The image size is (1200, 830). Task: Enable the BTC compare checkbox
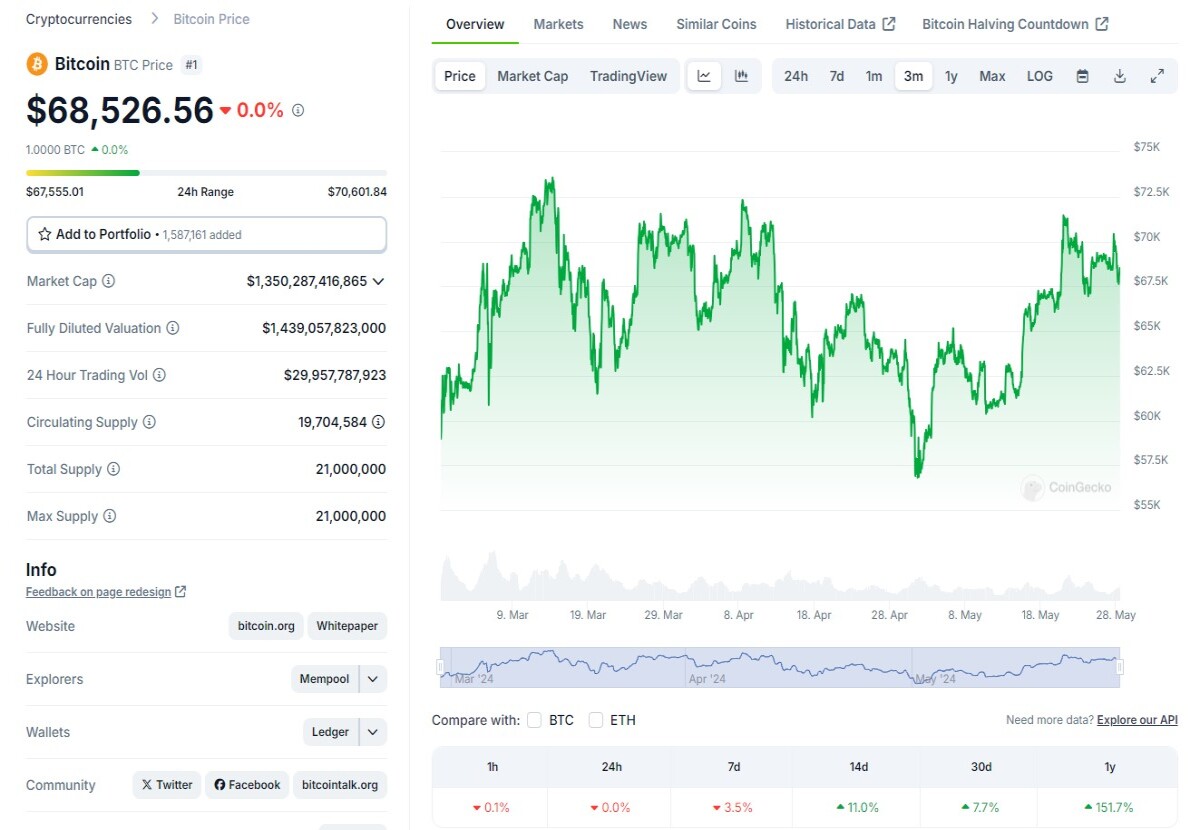(534, 720)
